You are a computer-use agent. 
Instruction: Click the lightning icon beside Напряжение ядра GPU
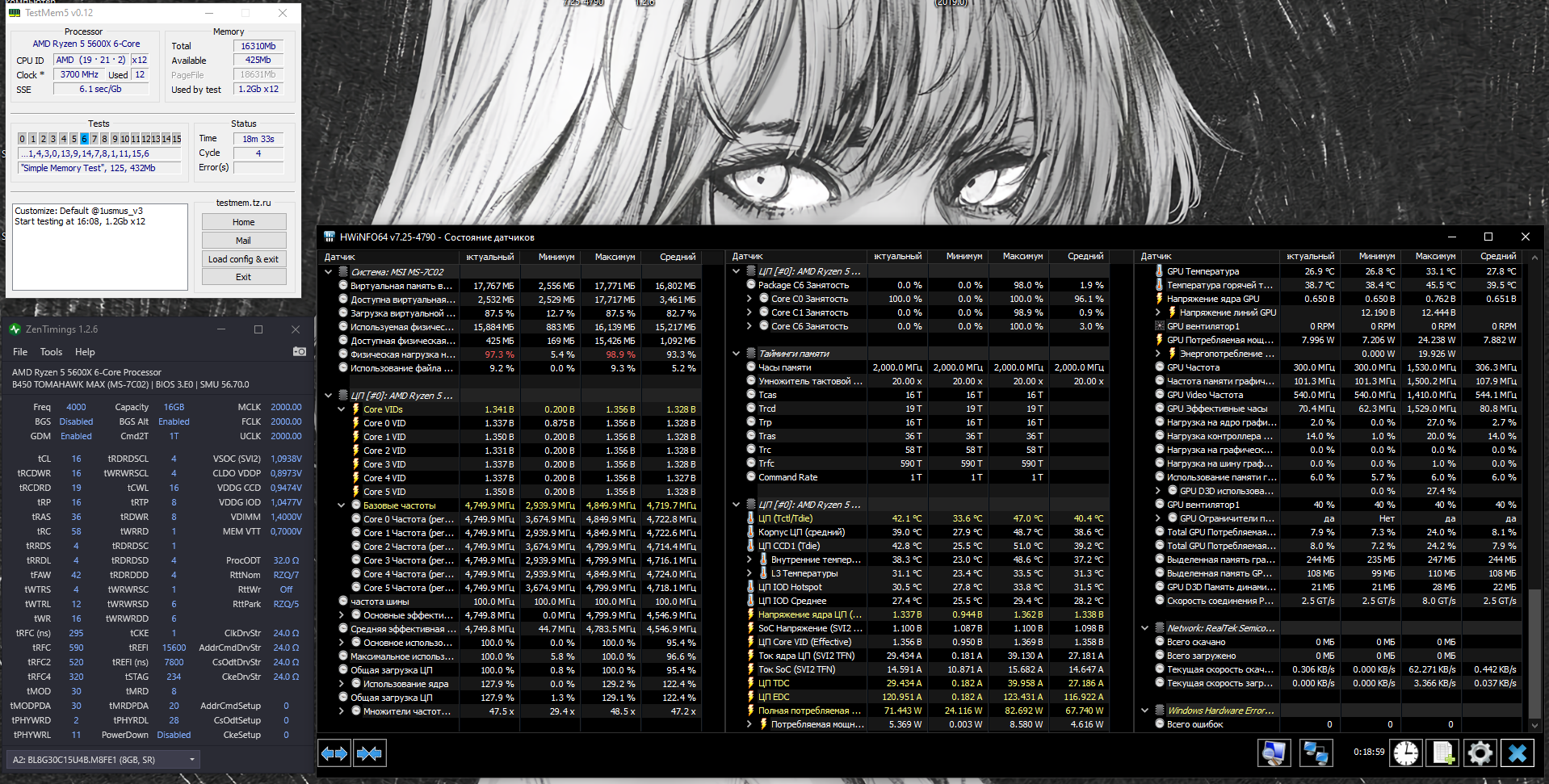click(x=1159, y=299)
